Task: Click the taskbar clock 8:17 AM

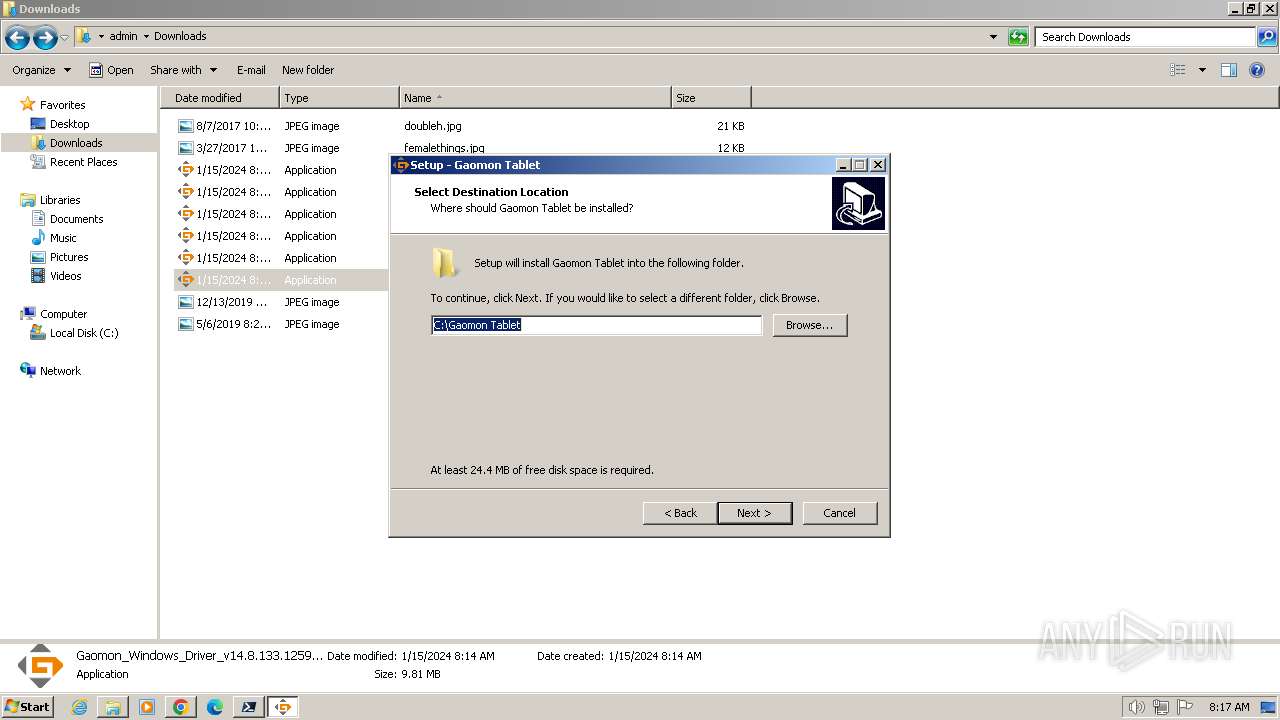Action: pos(1229,707)
